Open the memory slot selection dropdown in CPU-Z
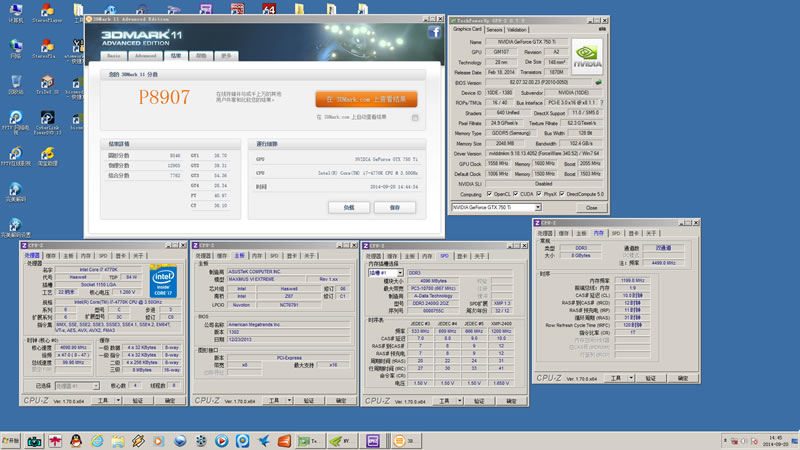This screenshot has width=800, height=450. pos(384,272)
